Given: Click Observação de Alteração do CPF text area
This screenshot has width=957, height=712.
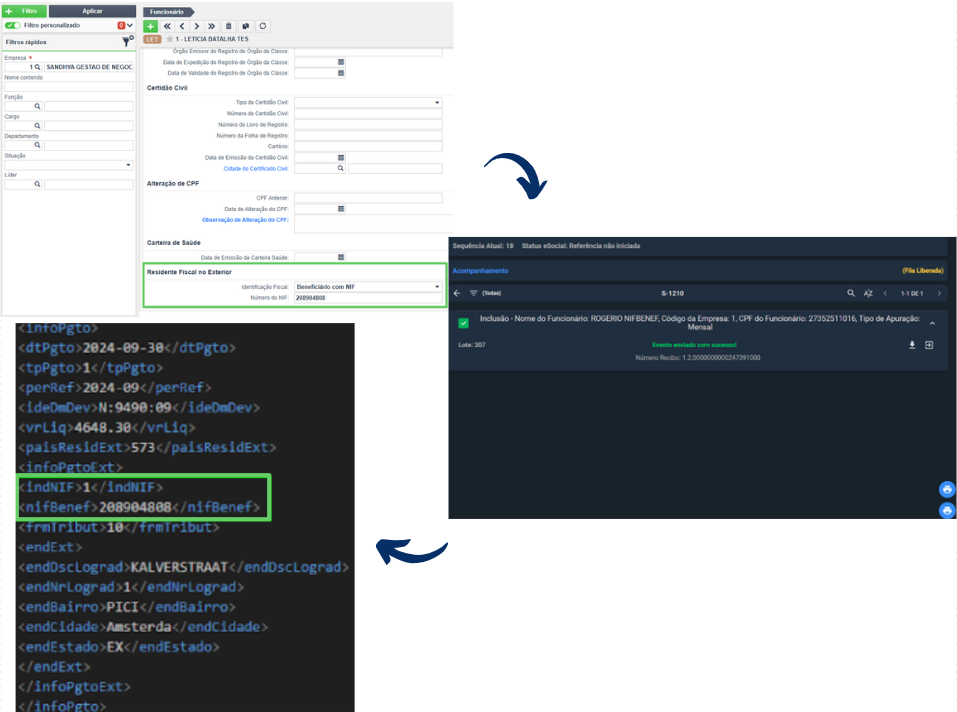Looking at the screenshot, I should (x=372, y=224).
